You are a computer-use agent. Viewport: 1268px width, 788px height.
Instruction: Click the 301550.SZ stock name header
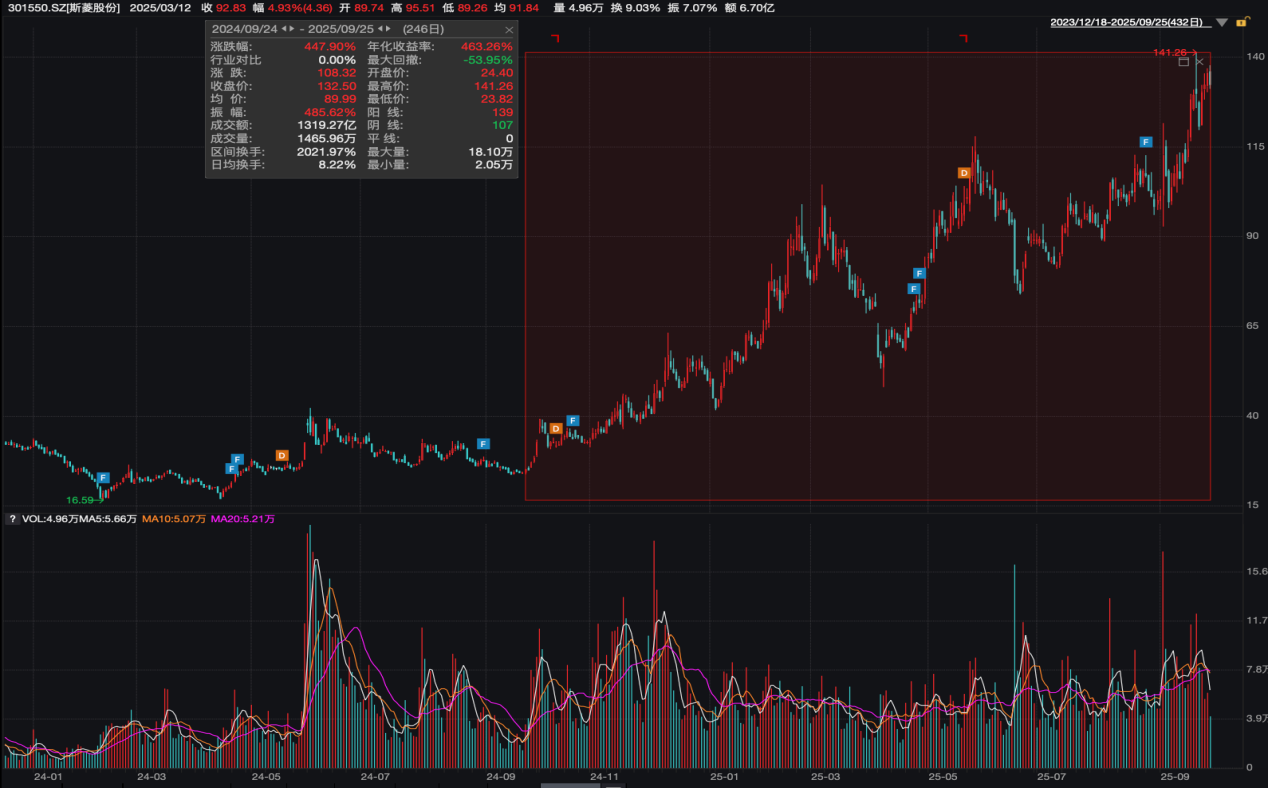(64, 7)
